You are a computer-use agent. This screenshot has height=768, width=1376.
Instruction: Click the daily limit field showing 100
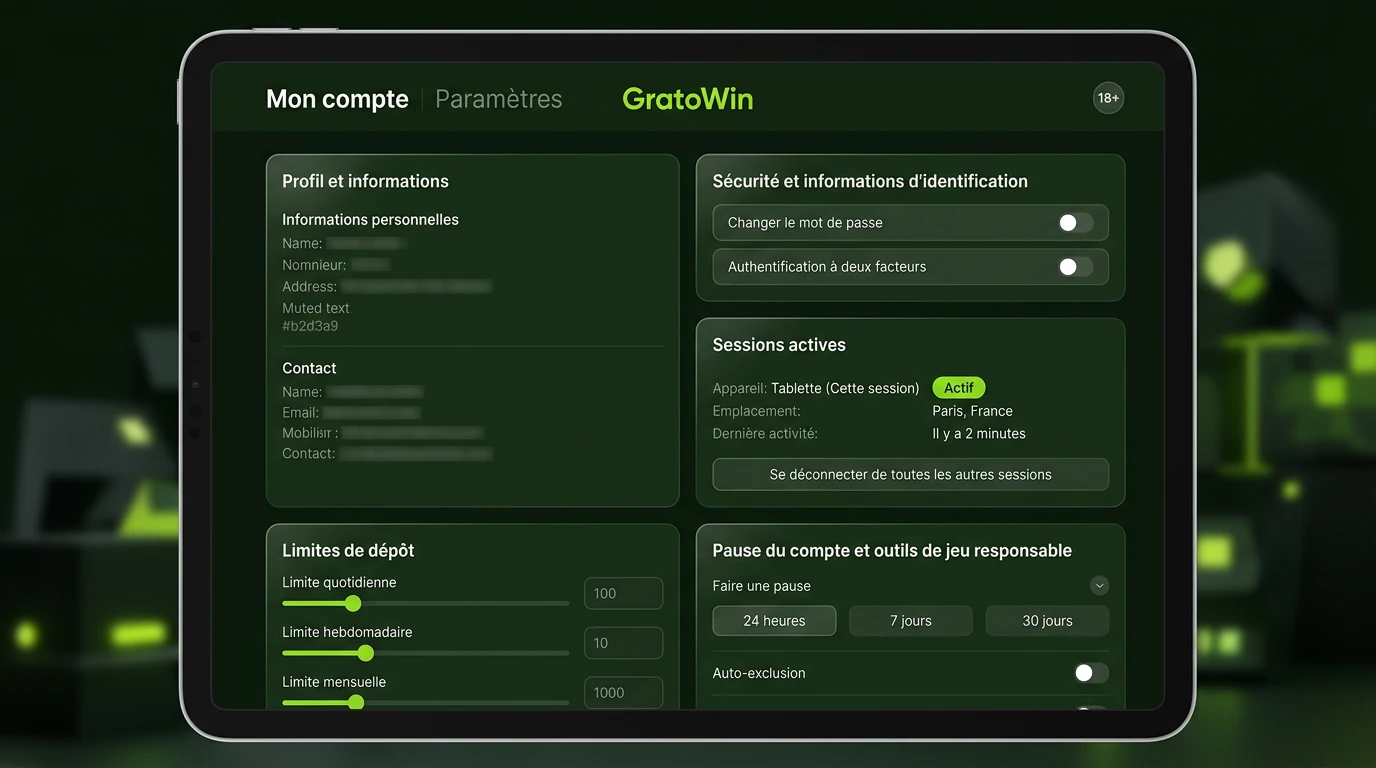(x=623, y=593)
